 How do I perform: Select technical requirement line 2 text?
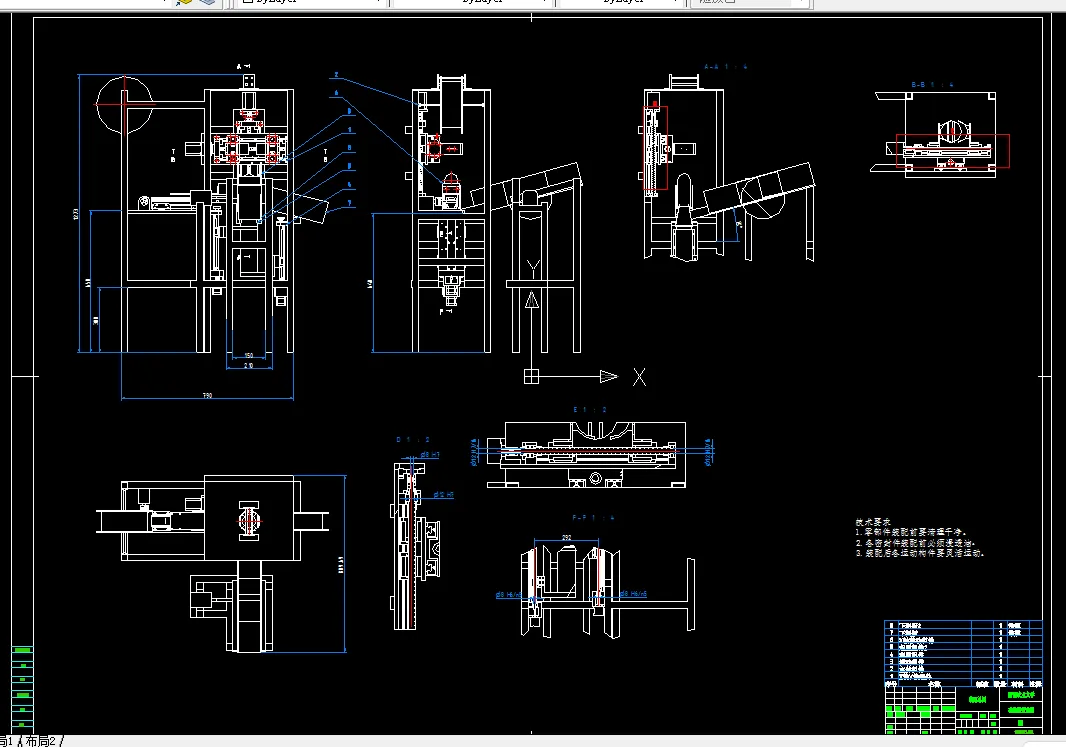(916, 543)
